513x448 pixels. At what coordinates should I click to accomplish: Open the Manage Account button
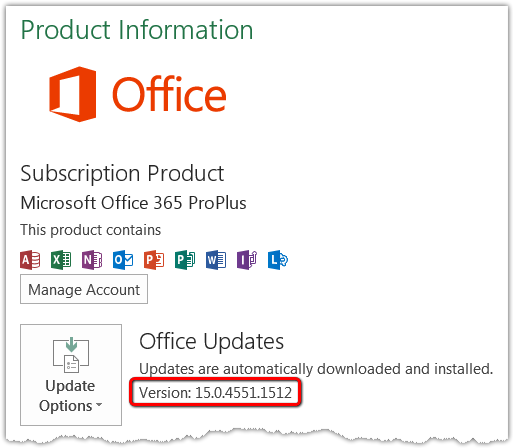pos(84,289)
